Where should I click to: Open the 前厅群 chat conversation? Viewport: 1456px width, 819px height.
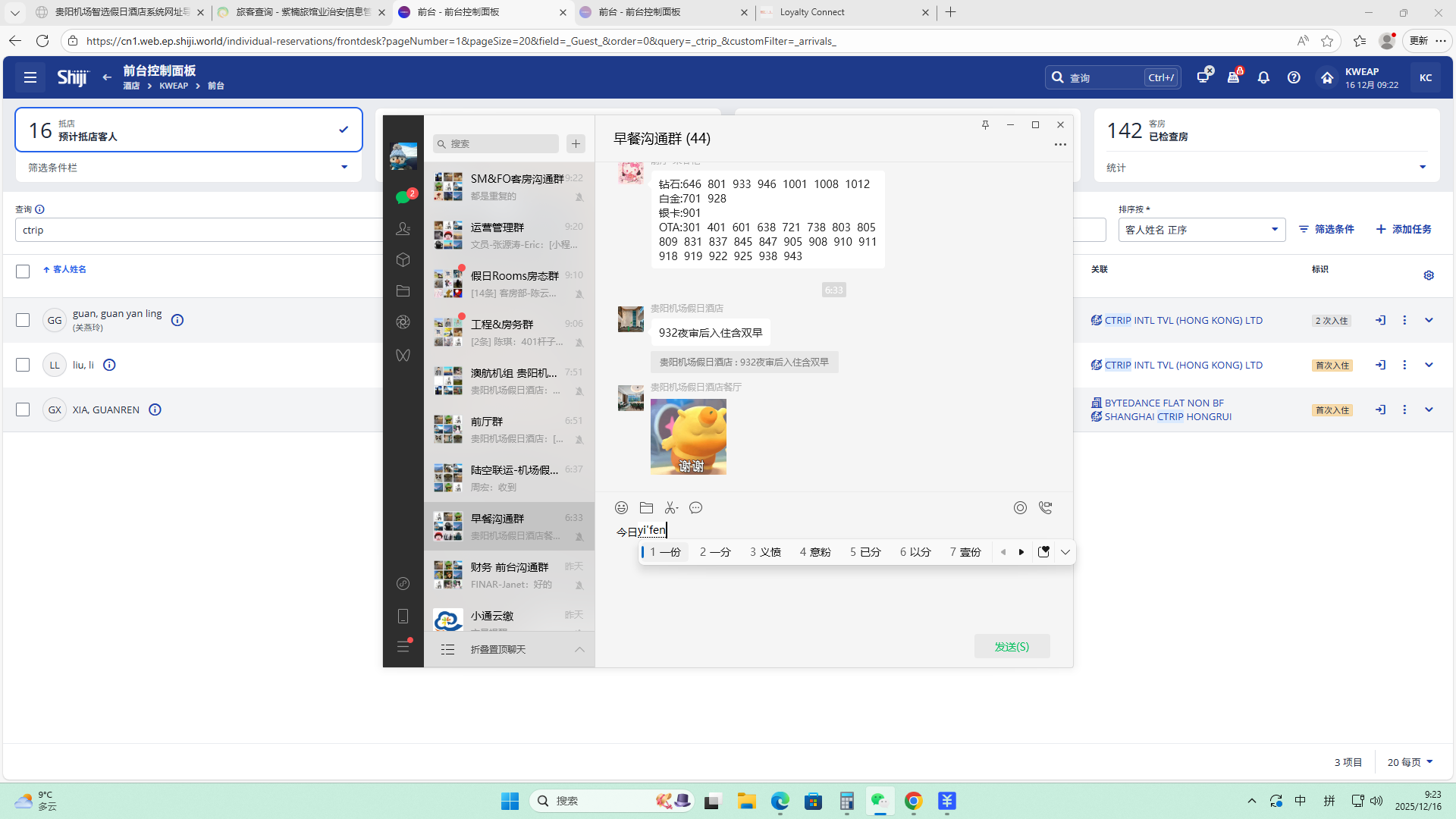[x=508, y=429]
